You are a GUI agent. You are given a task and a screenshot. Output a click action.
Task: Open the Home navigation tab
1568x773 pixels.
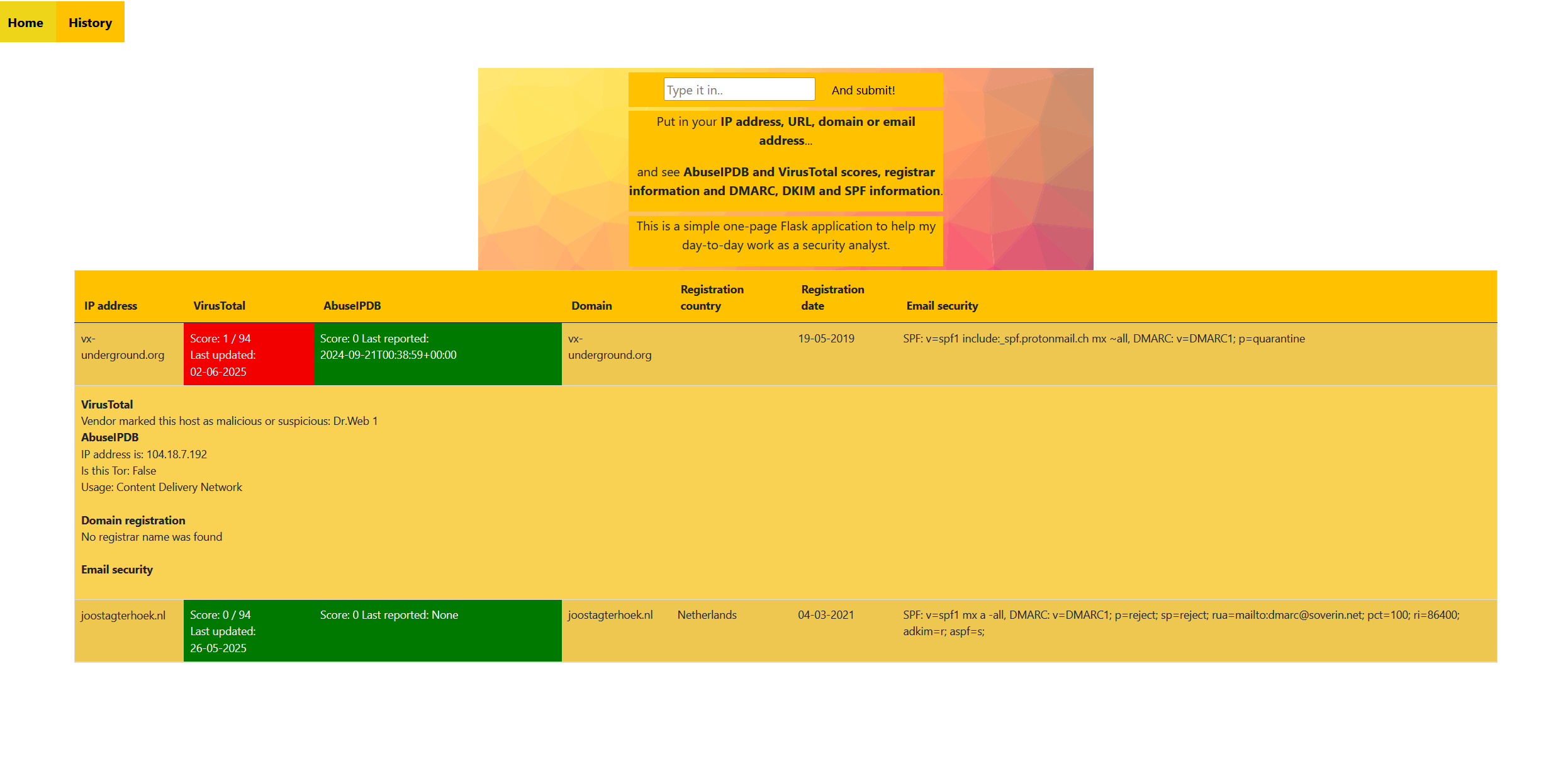[x=28, y=22]
